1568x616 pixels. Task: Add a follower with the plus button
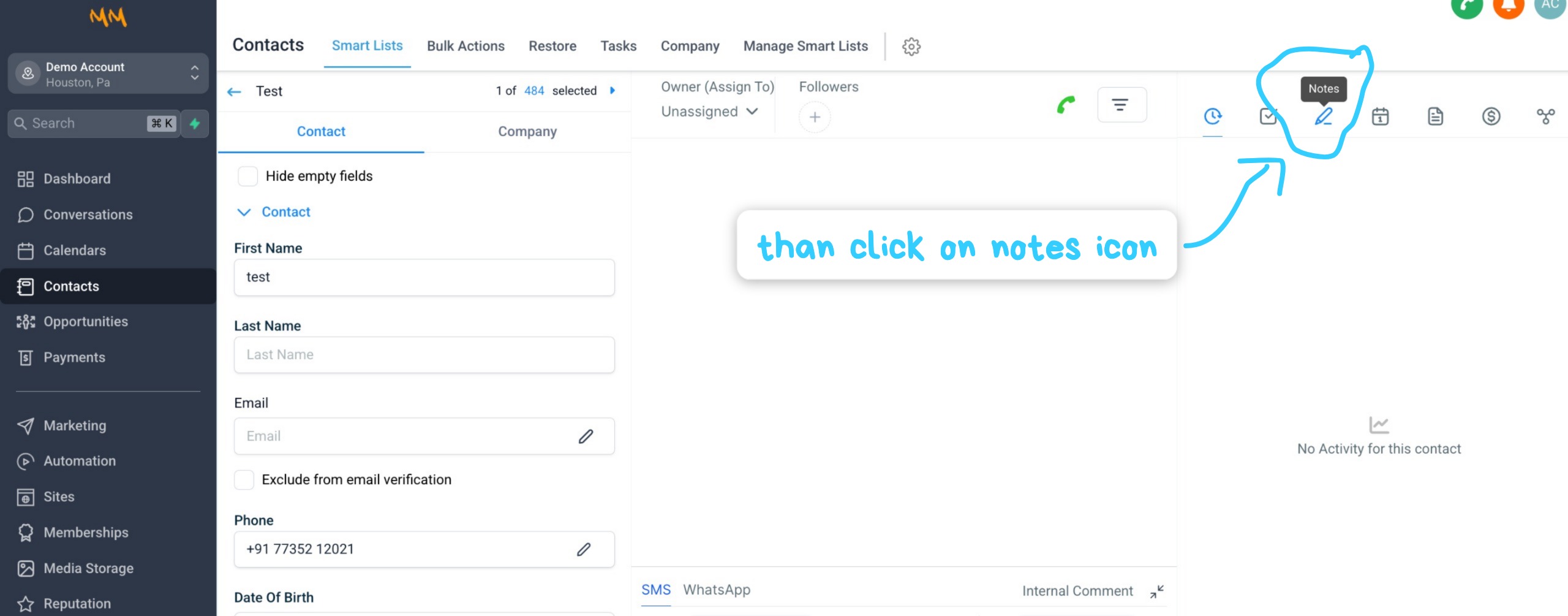point(815,116)
